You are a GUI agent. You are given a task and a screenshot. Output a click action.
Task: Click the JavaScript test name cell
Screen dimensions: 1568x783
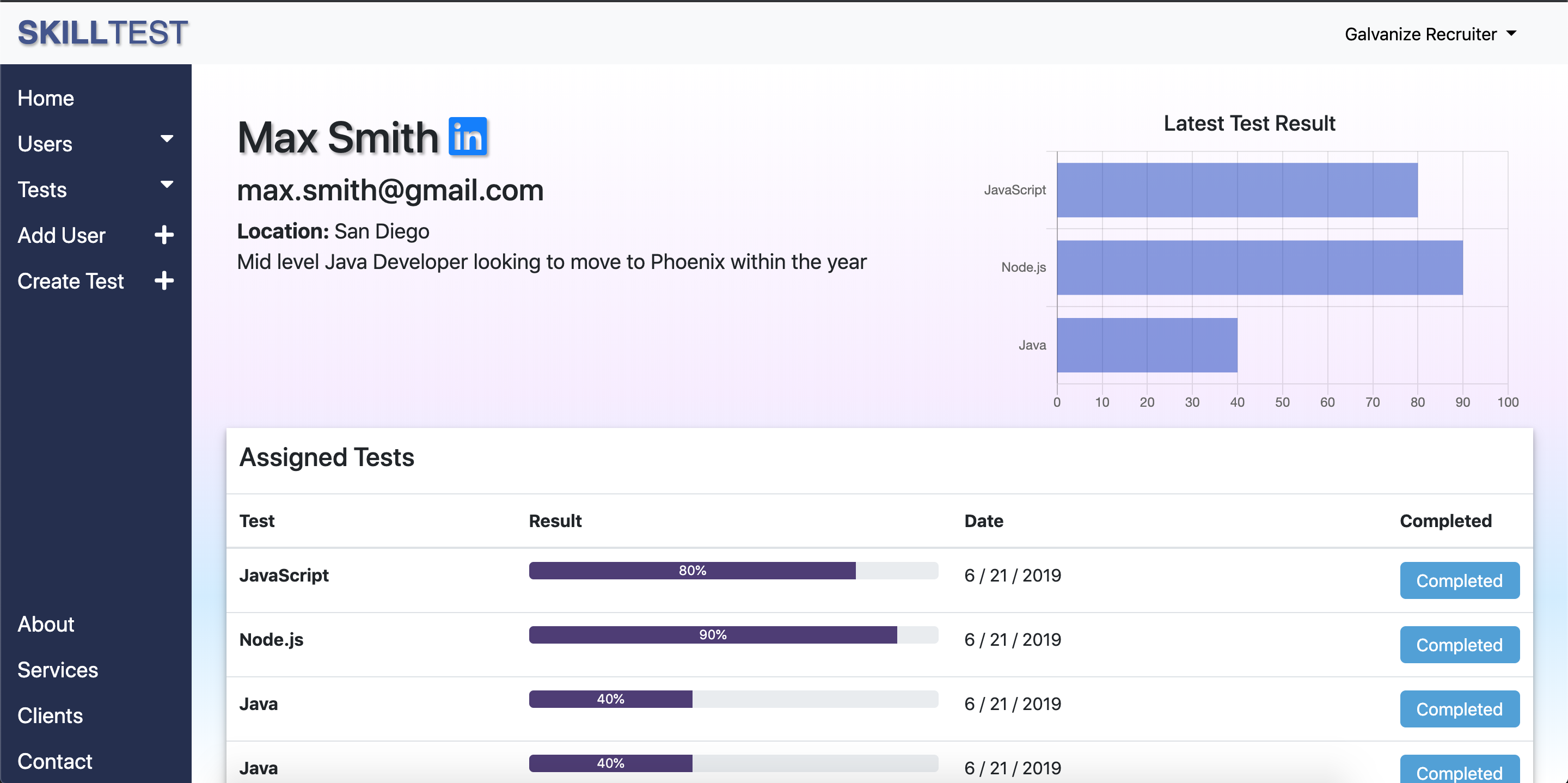tap(284, 576)
